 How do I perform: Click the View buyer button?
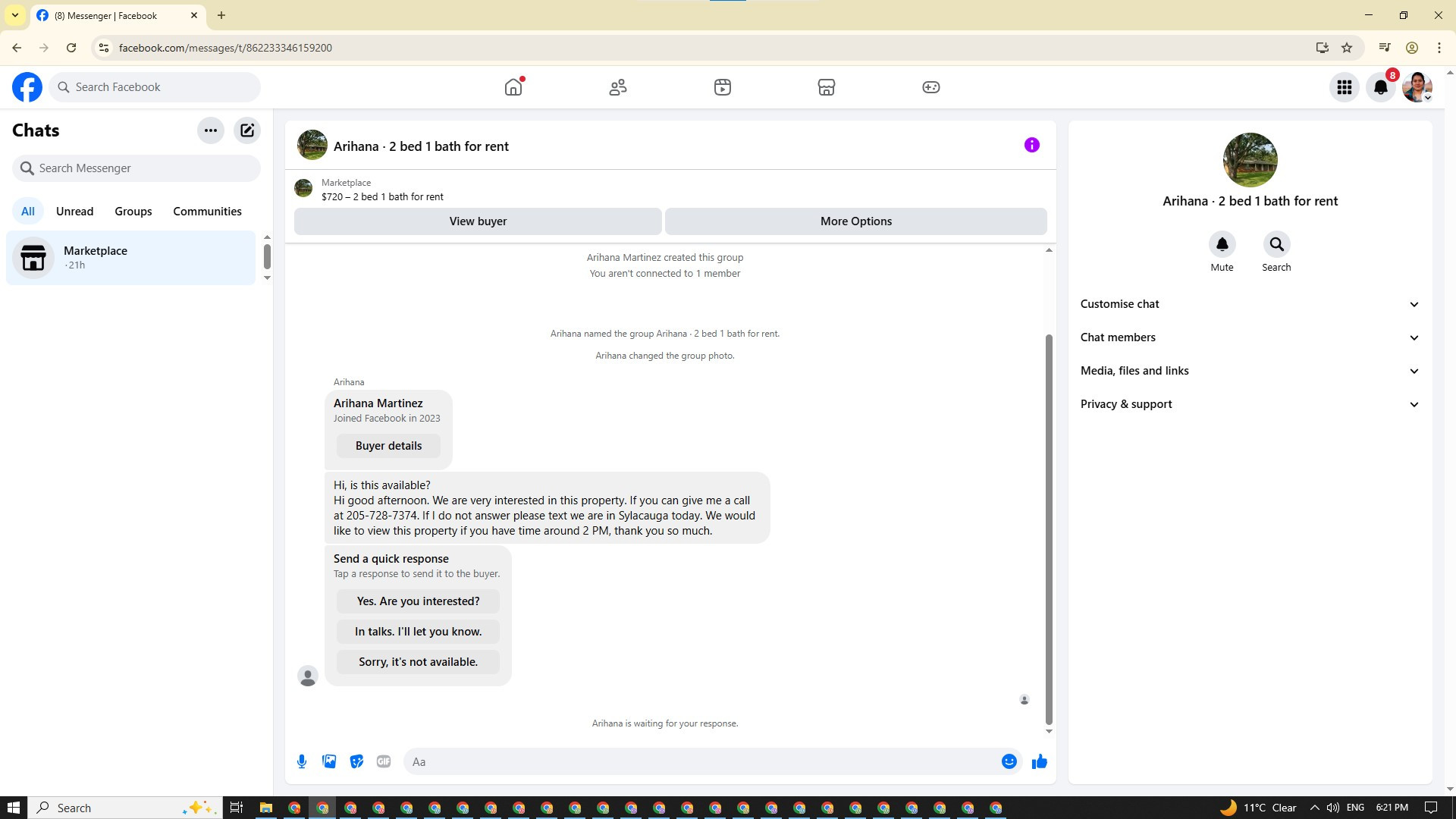[478, 221]
